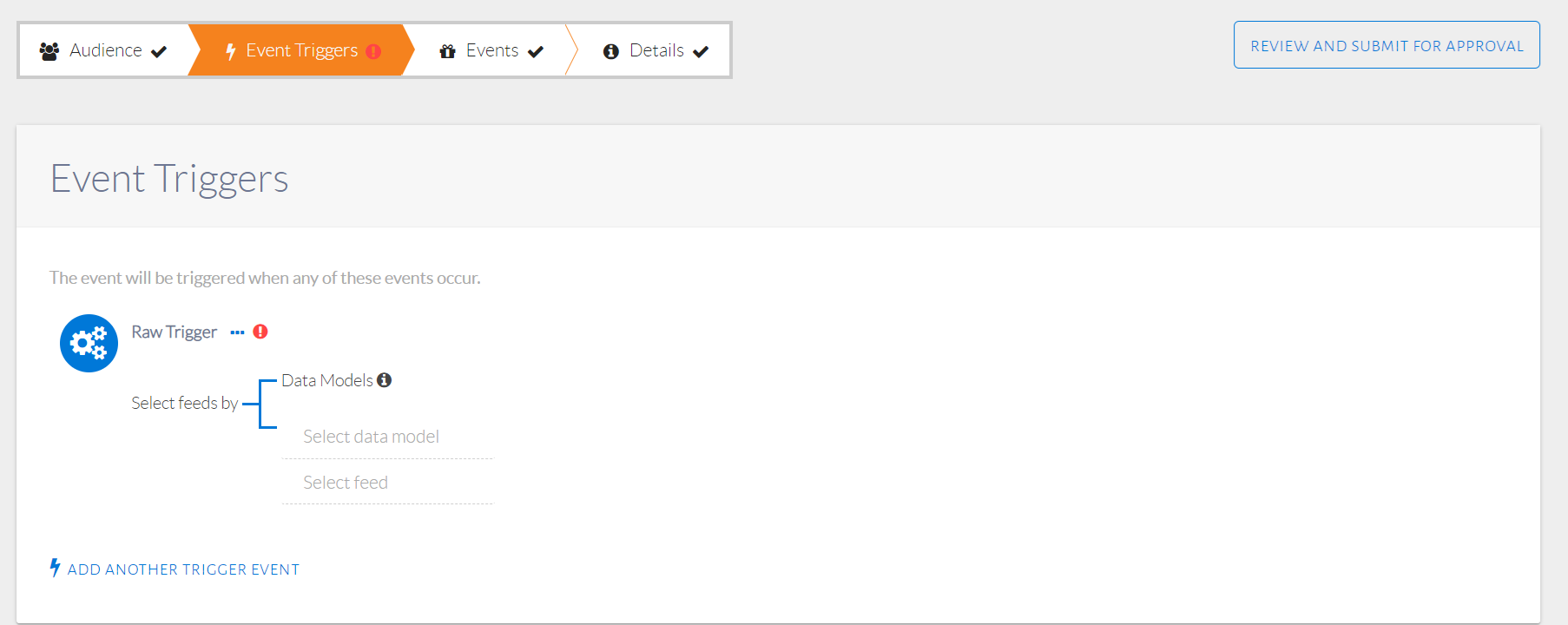The image size is (1568, 625).
Task: Click Add Another Trigger Event link
Action: [x=183, y=569]
